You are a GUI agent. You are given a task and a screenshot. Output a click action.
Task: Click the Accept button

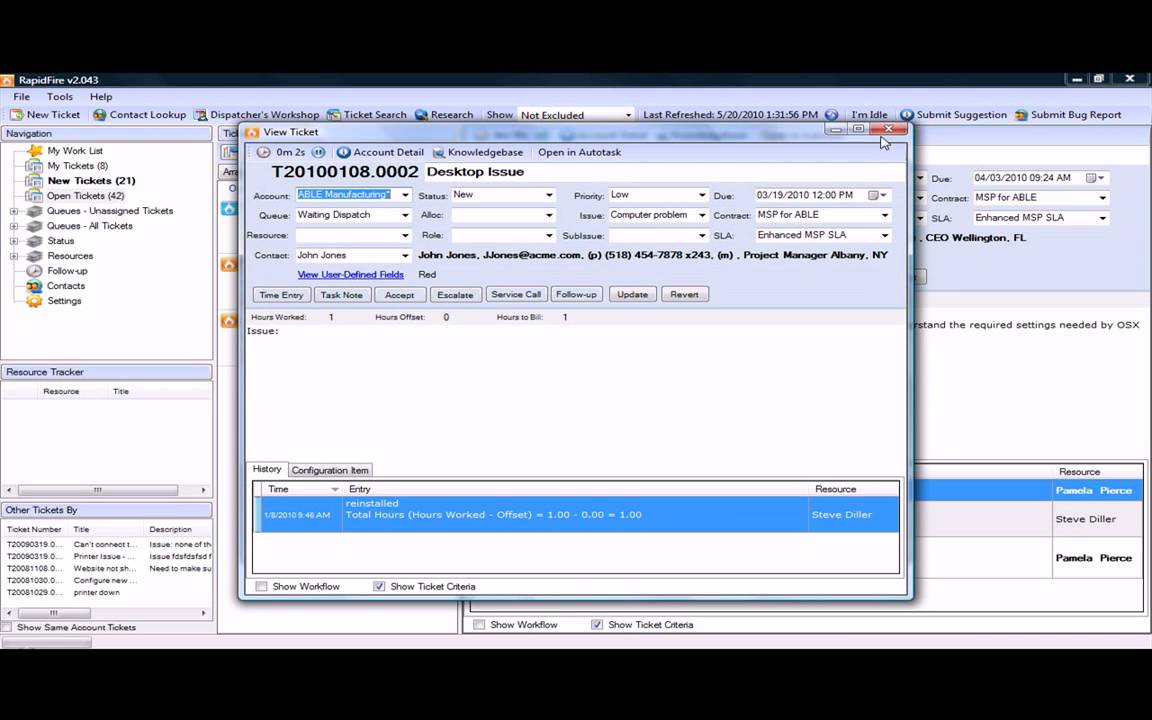click(400, 295)
